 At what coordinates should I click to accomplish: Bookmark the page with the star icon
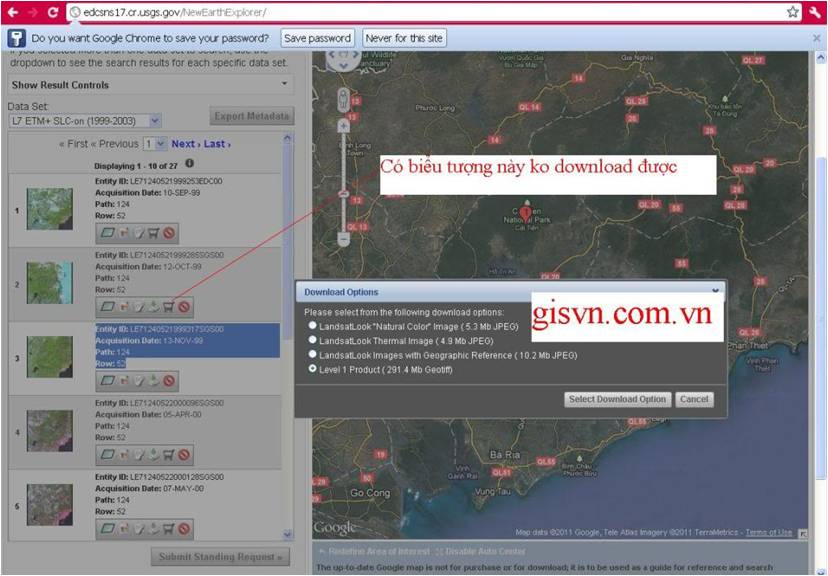click(793, 12)
